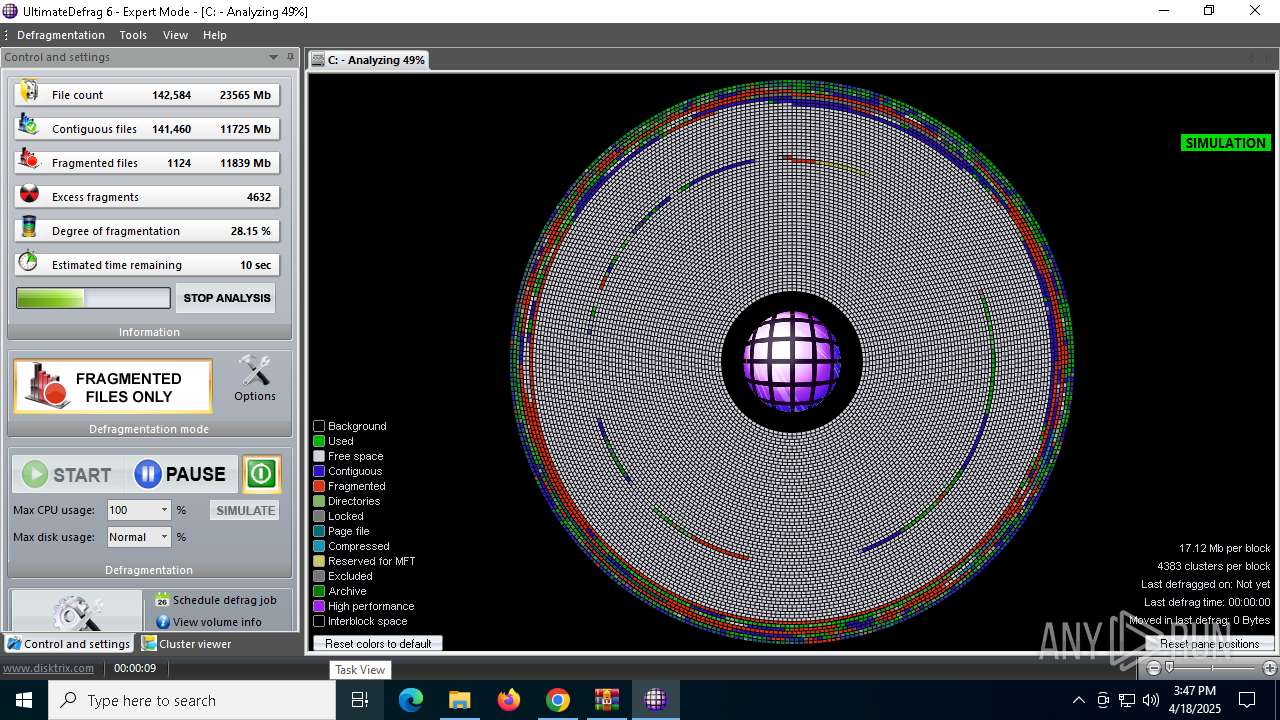Click the View volume info icon

coord(162,622)
